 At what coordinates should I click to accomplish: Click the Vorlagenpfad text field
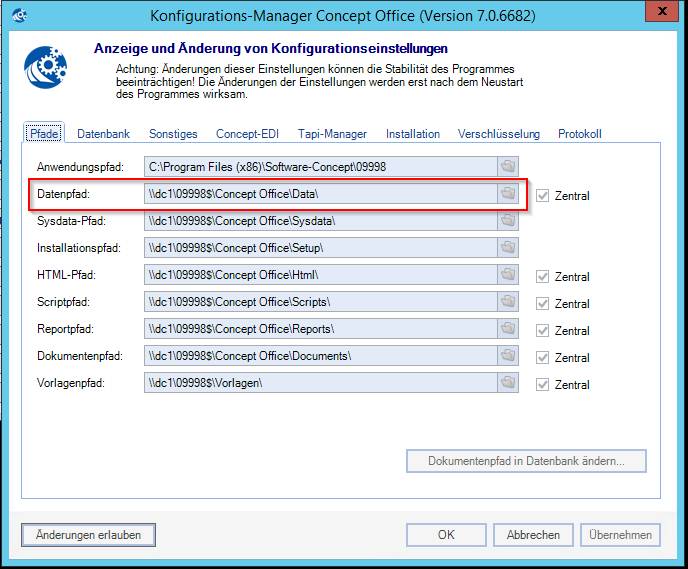click(x=321, y=383)
